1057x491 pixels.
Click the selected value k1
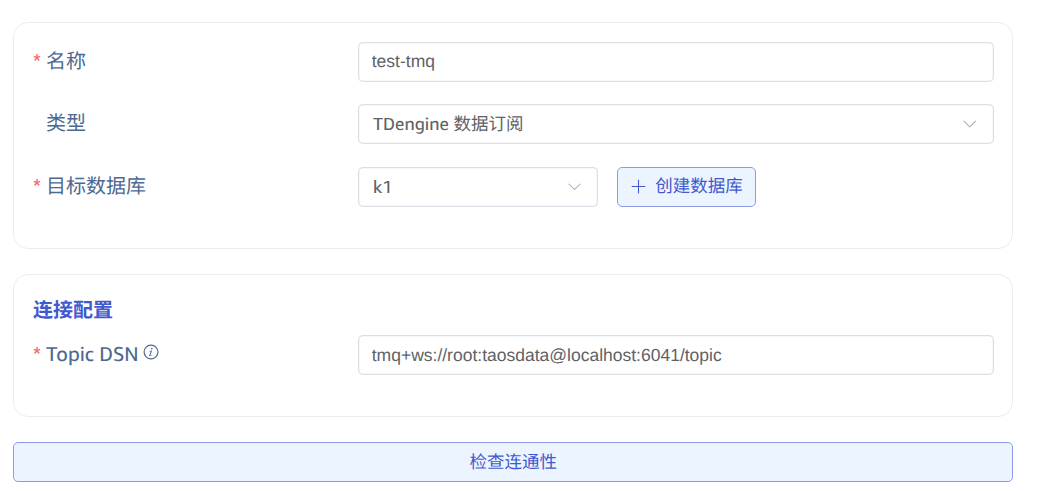click(x=381, y=187)
